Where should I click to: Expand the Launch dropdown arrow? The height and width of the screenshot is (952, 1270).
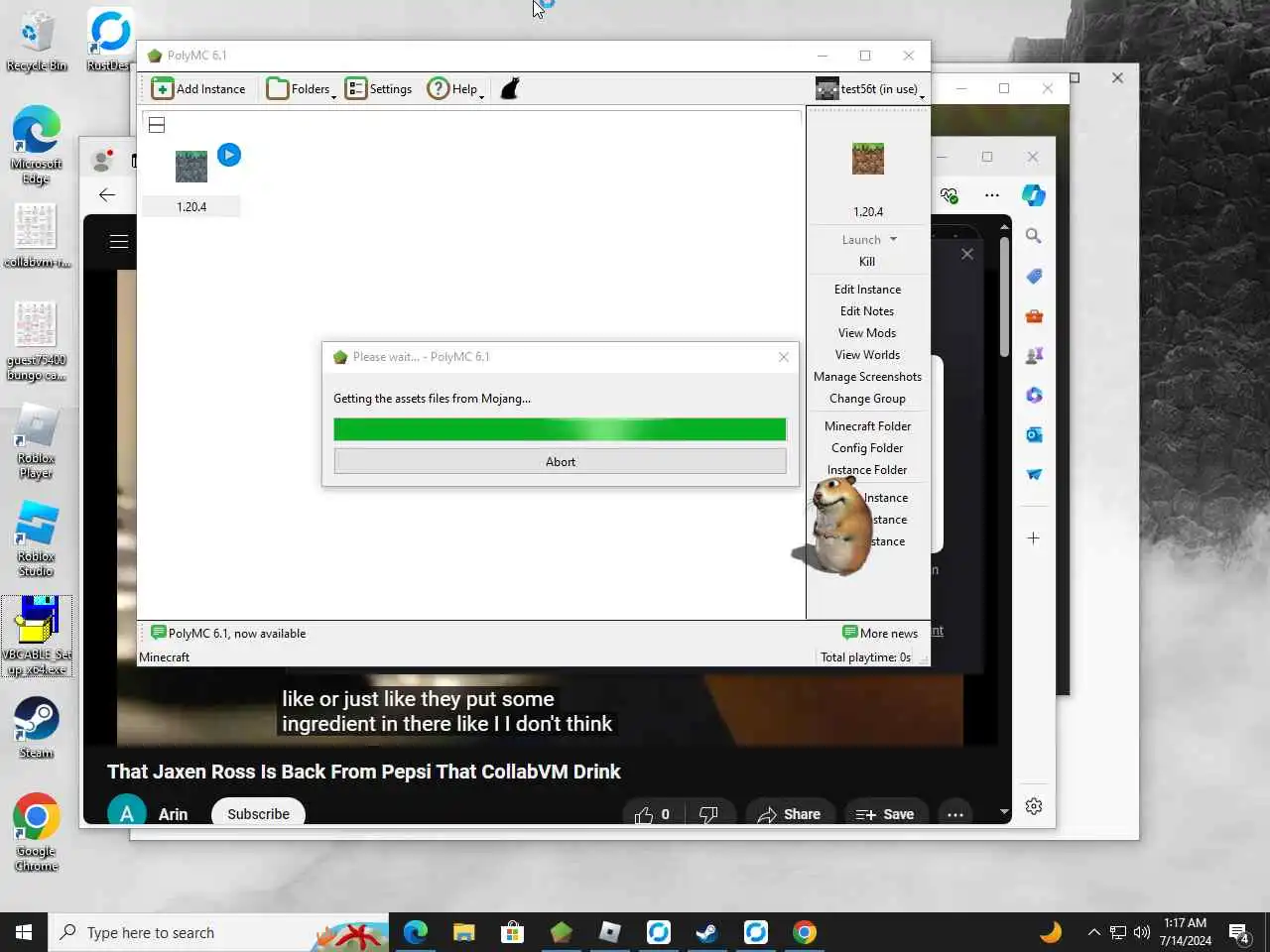(893, 240)
